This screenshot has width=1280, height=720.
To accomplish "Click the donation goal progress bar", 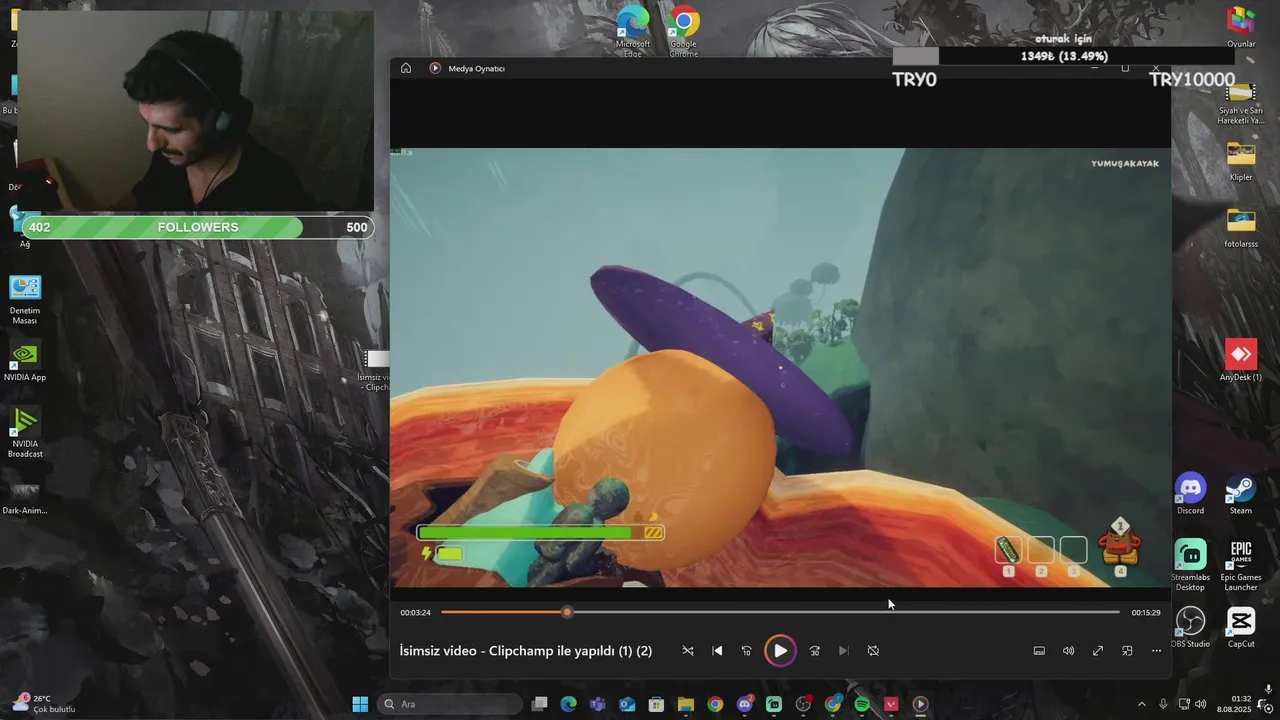I will tap(1064, 56).
